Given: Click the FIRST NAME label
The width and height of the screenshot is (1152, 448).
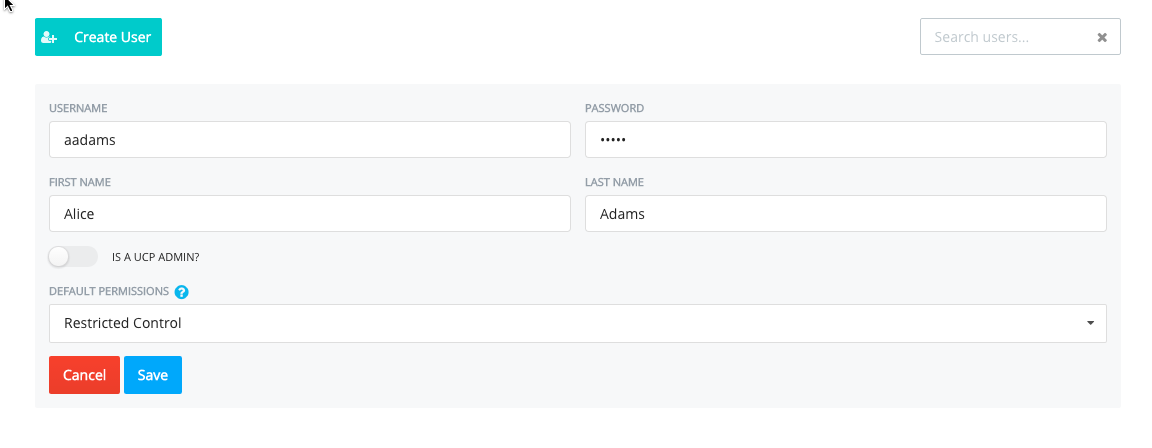Looking at the screenshot, I should click(80, 182).
